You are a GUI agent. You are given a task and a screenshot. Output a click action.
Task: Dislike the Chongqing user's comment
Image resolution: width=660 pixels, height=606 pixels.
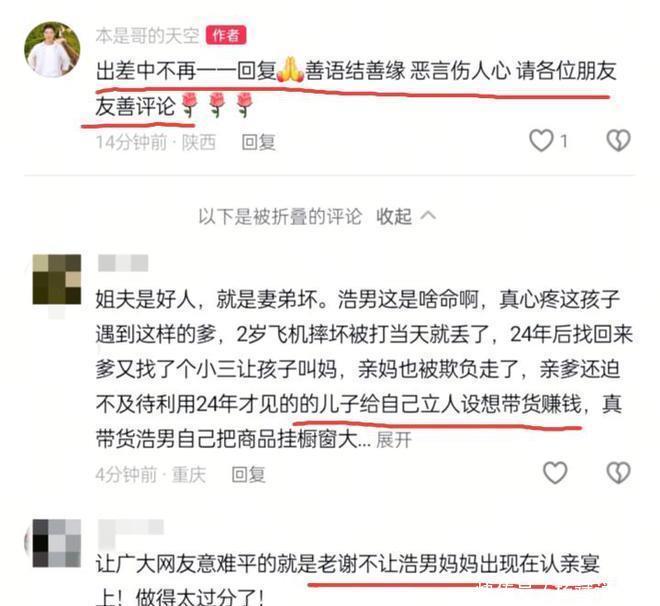tap(618, 473)
